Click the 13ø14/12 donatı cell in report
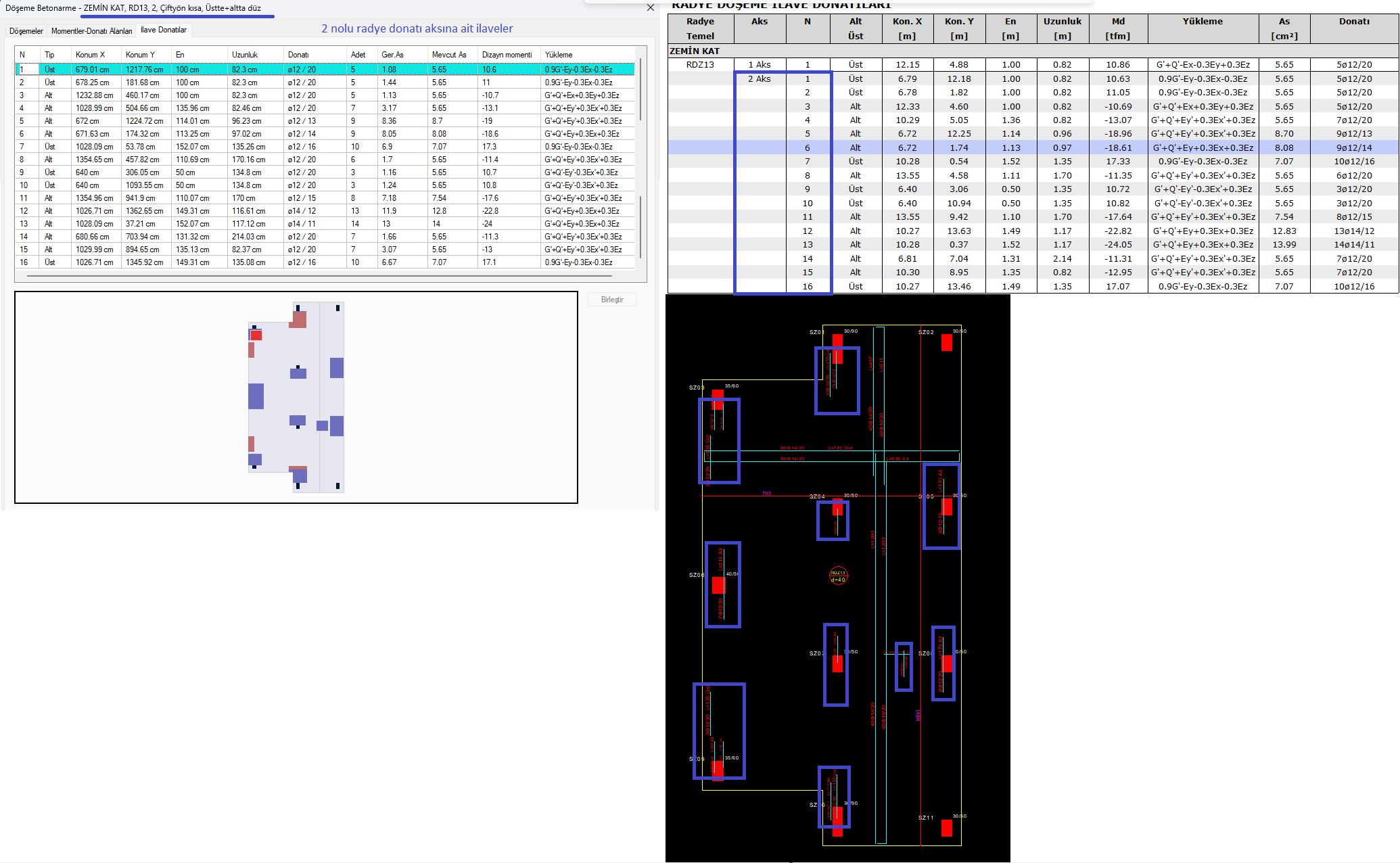 click(x=1354, y=231)
